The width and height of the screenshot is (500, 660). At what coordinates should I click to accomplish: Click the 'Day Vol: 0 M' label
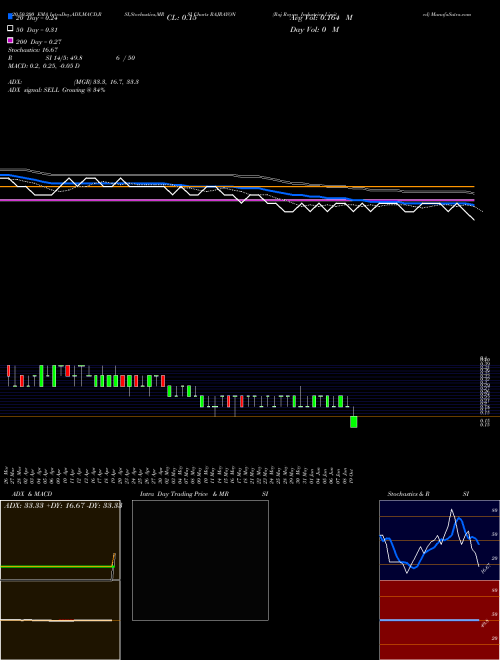click(x=314, y=29)
